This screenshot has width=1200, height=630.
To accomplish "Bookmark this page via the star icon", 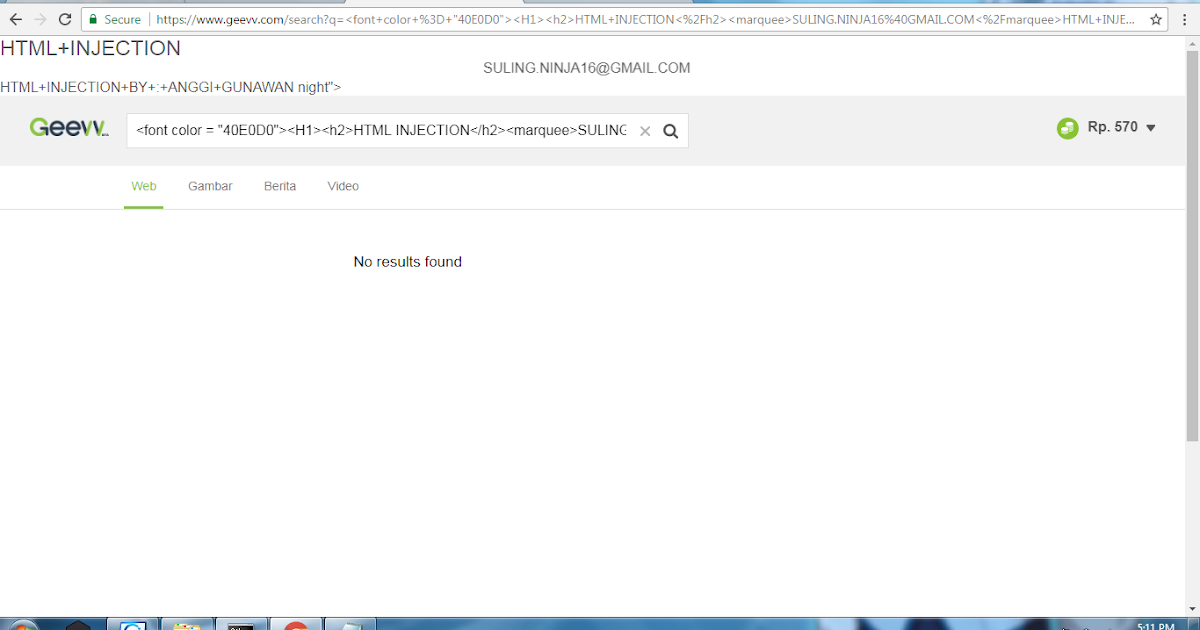I will (x=1155, y=18).
